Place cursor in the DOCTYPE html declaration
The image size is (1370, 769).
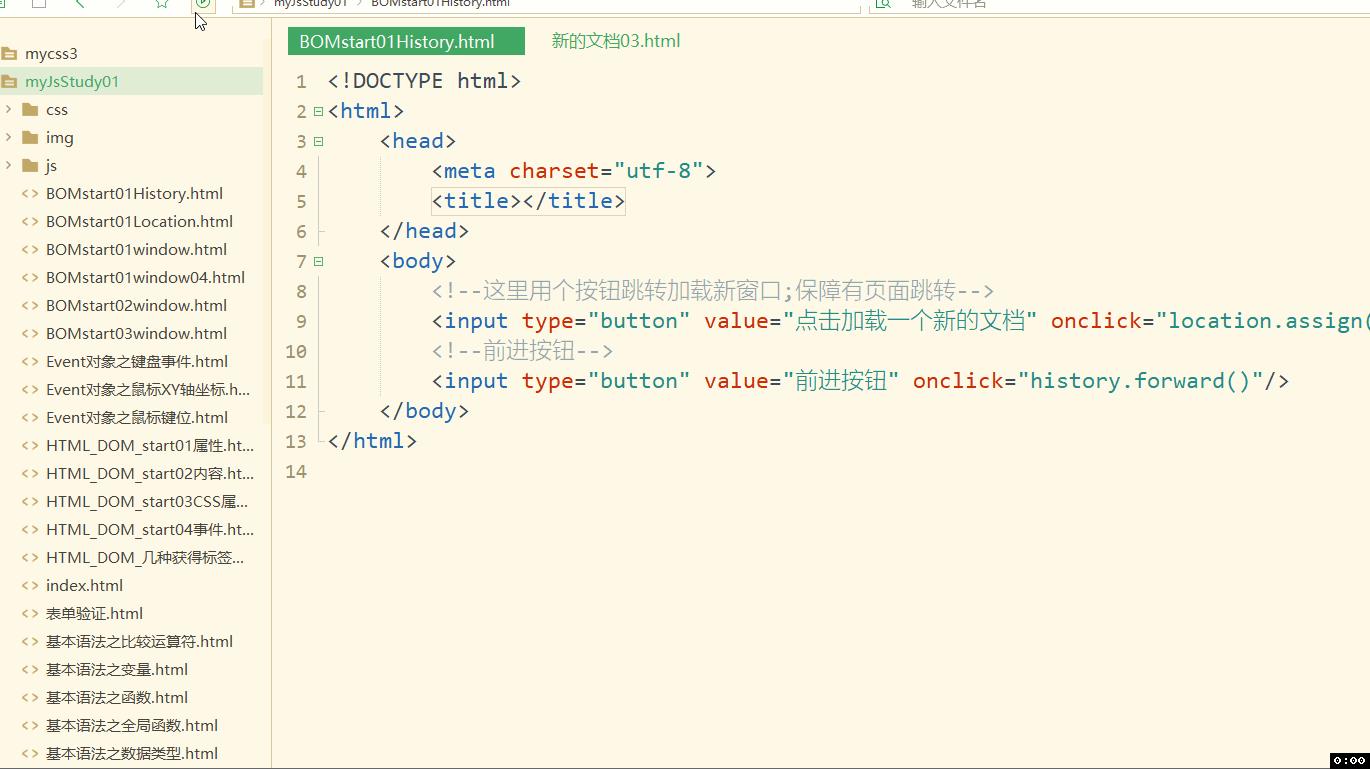click(424, 81)
